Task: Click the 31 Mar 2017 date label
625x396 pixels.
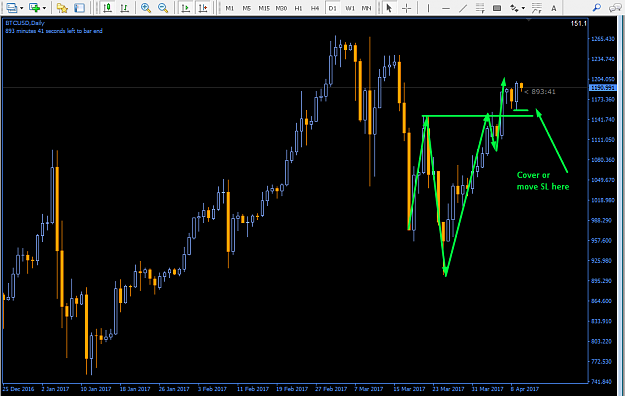Action: pyautogui.click(x=487, y=389)
